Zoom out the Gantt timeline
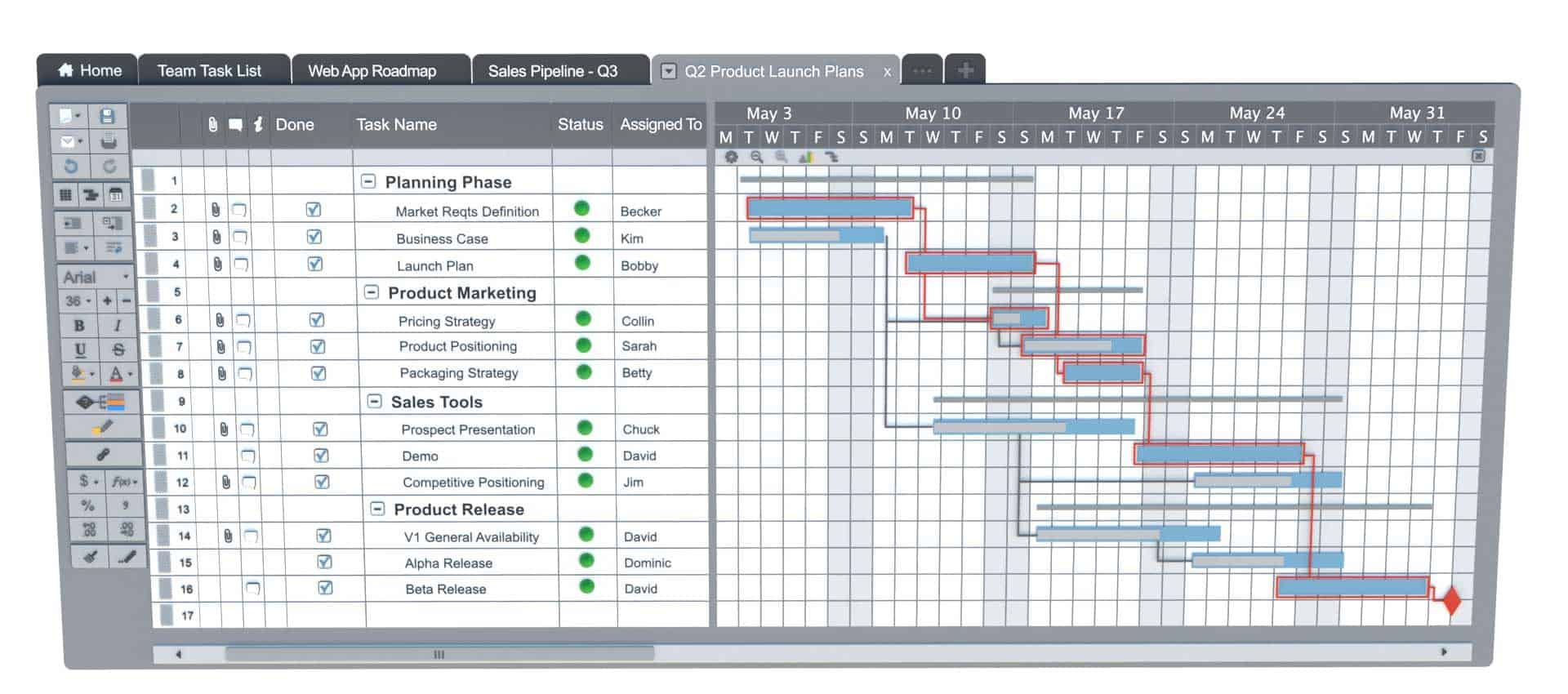1568x694 pixels. coord(757,157)
